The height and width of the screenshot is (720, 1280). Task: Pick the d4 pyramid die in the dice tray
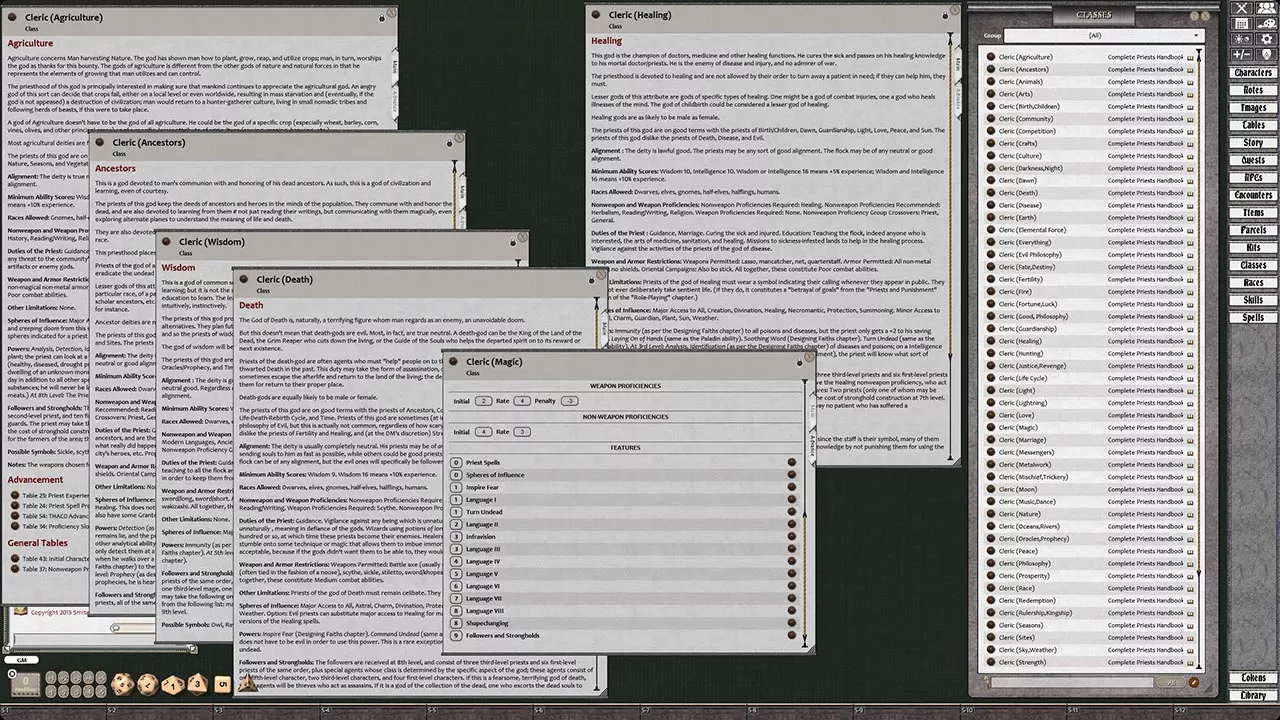click(x=248, y=685)
